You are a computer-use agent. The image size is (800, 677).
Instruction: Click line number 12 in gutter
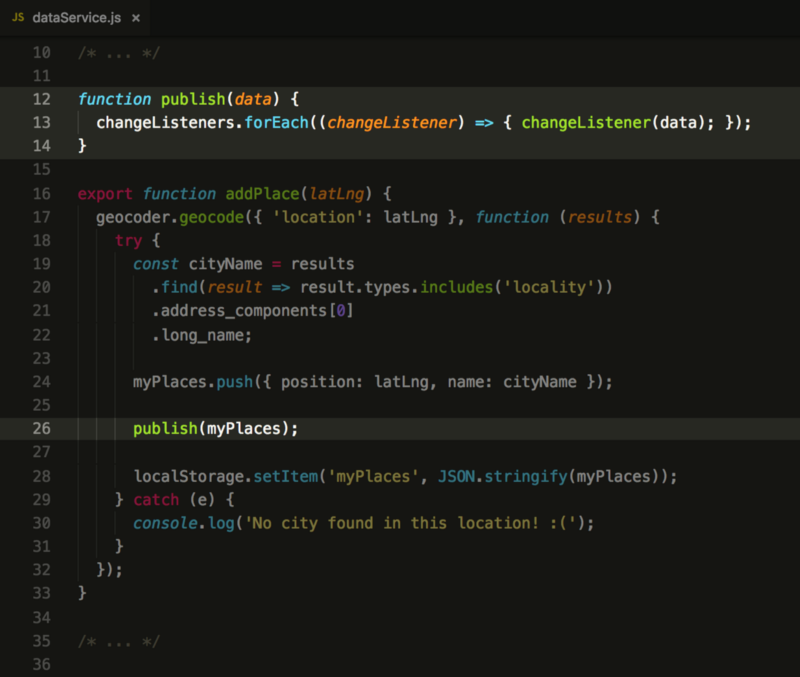41,99
